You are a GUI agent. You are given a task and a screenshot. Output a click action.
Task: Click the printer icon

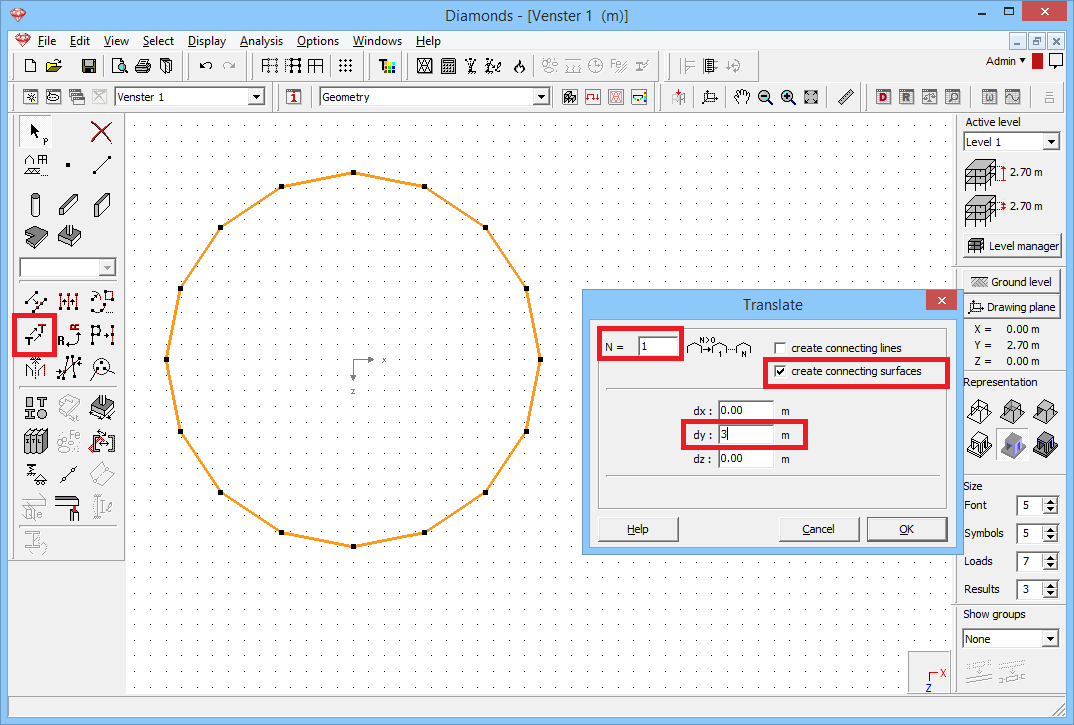(142, 66)
